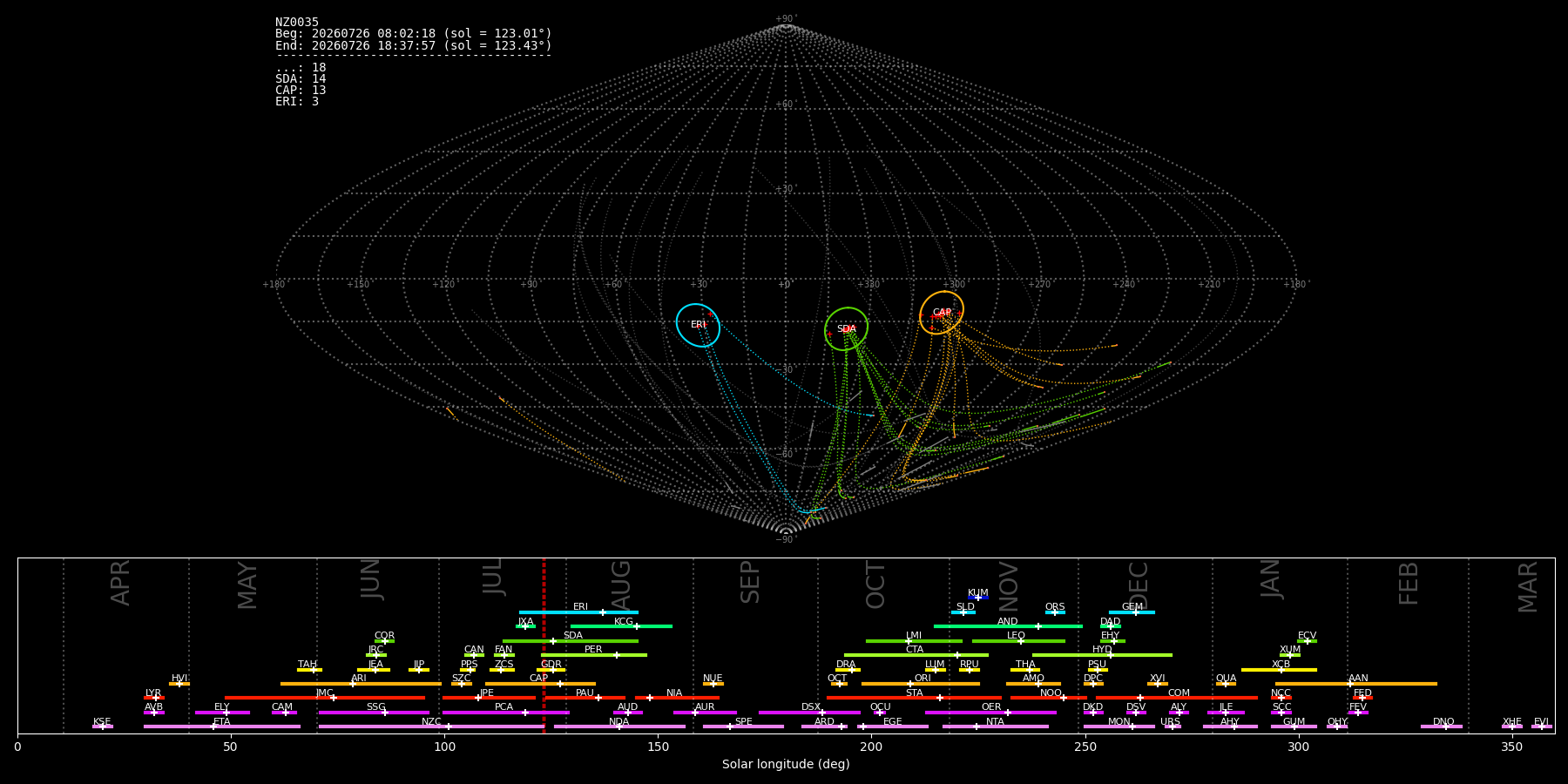Screen dimensions: 1568x784
Task: Click the LYR shower label in the timeline
Action: (x=153, y=693)
